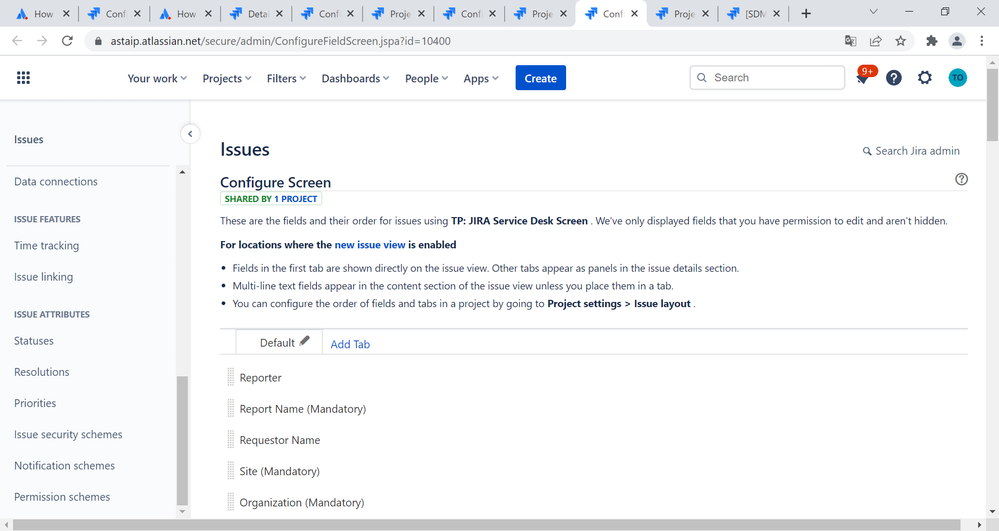Image resolution: width=999 pixels, height=531 pixels.
Task: Grab the drag handle beside Organization (Mandatory)
Action: point(231,502)
